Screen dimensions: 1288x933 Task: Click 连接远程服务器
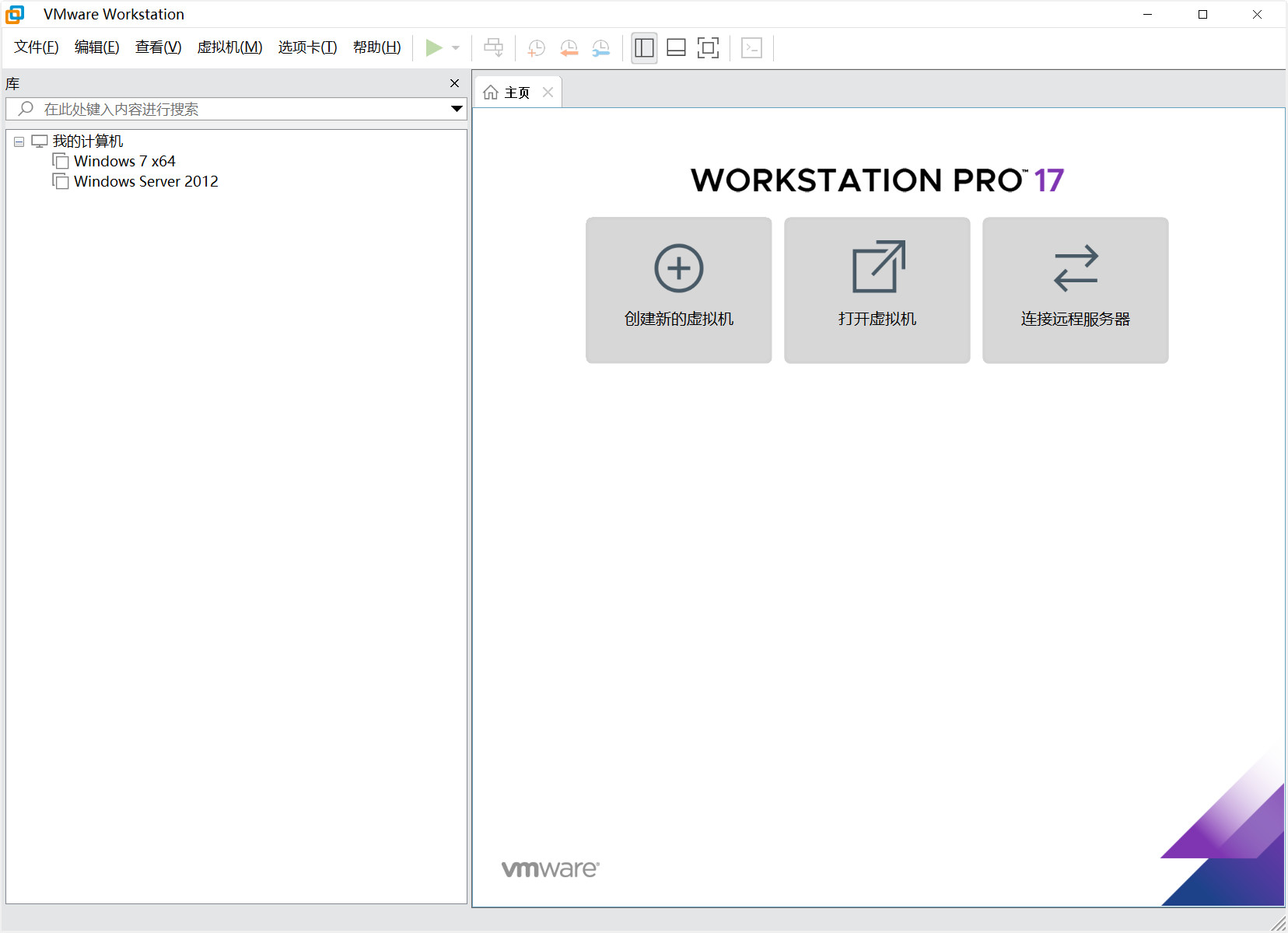(1075, 290)
